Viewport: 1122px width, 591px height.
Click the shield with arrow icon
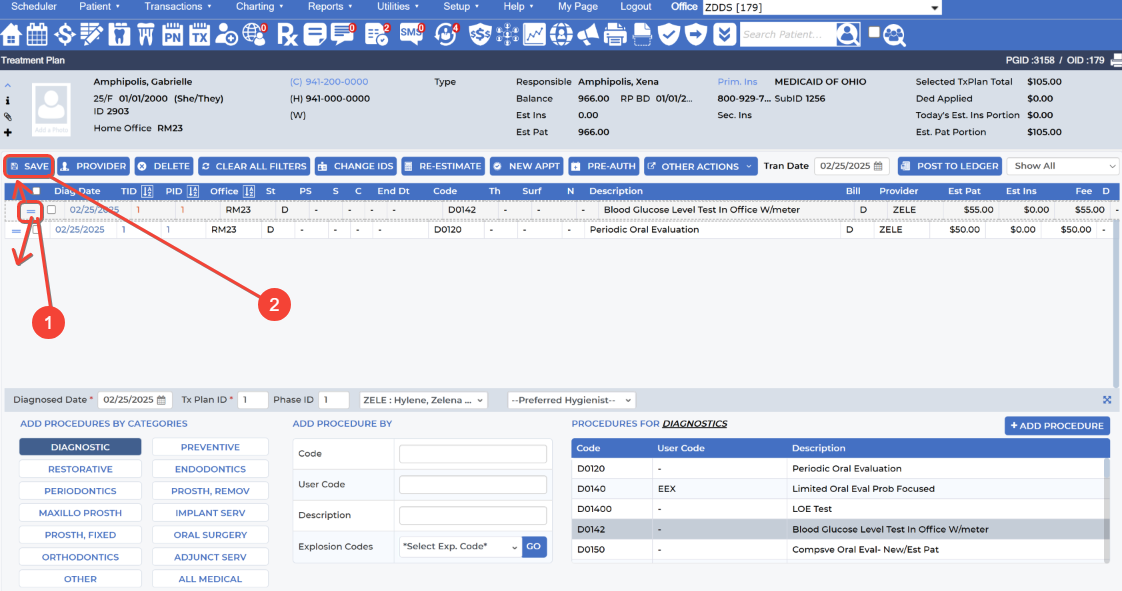click(x=696, y=34)
